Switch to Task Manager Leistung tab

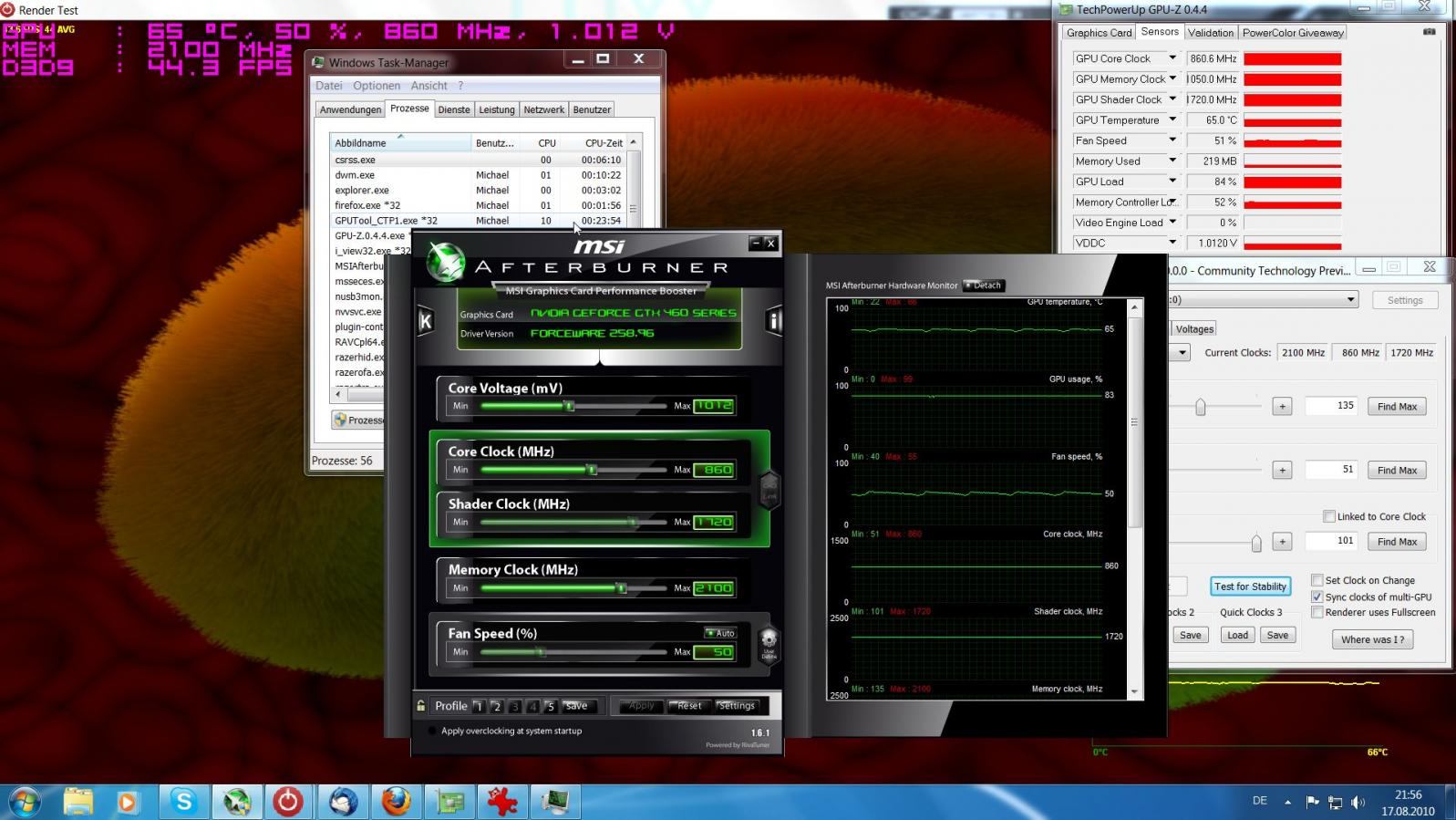497,109
